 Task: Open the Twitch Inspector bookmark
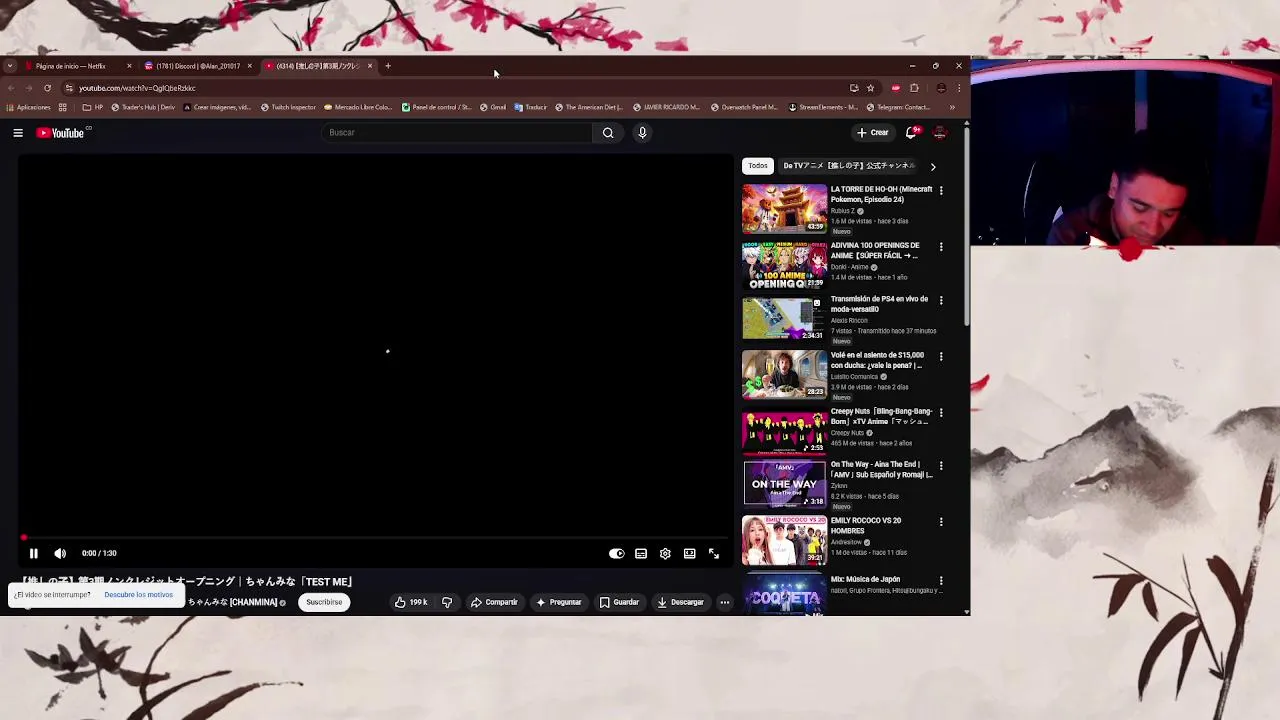288,107
